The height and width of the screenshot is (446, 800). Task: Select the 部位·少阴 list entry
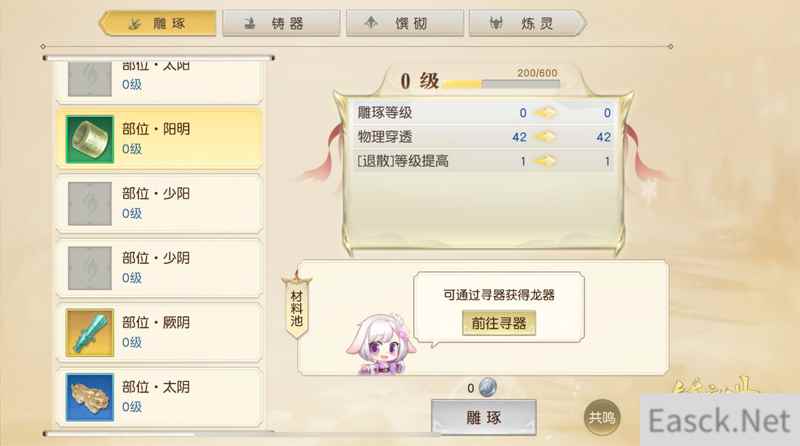pyautogui.click(x=160, y=268)
